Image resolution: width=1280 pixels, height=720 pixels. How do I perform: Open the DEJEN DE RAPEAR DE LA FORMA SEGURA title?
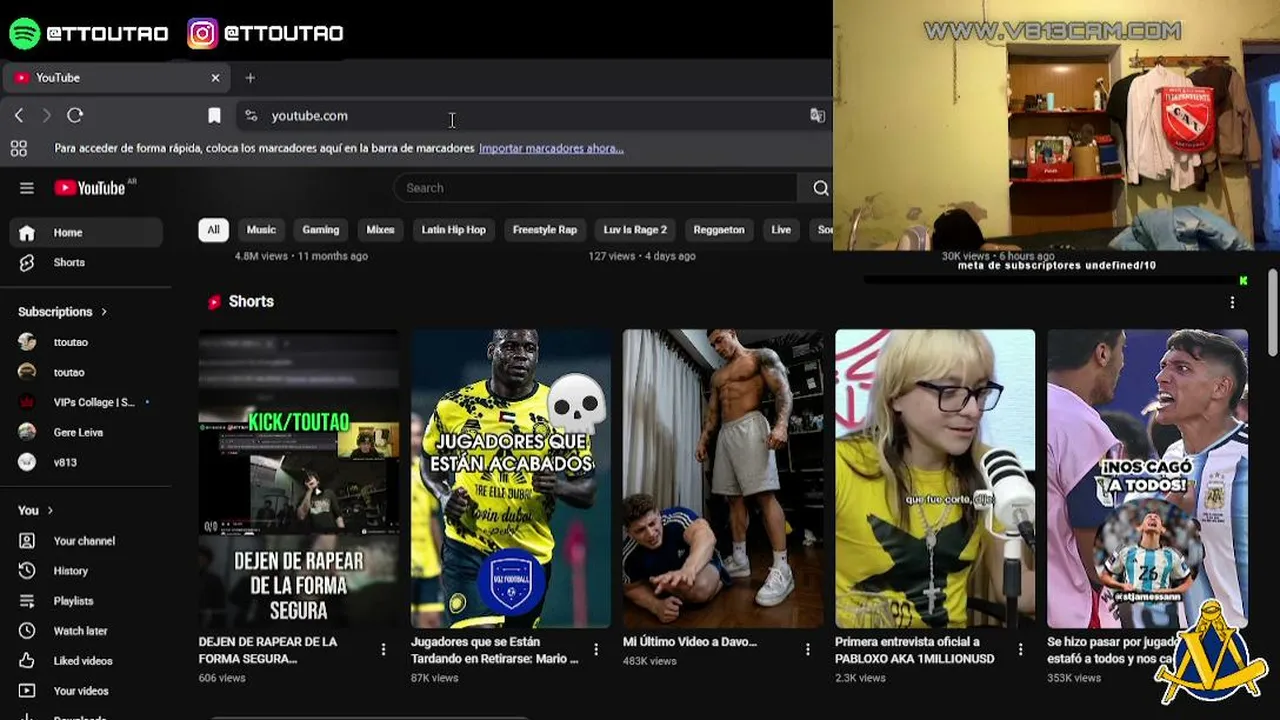tap(268, 650)
